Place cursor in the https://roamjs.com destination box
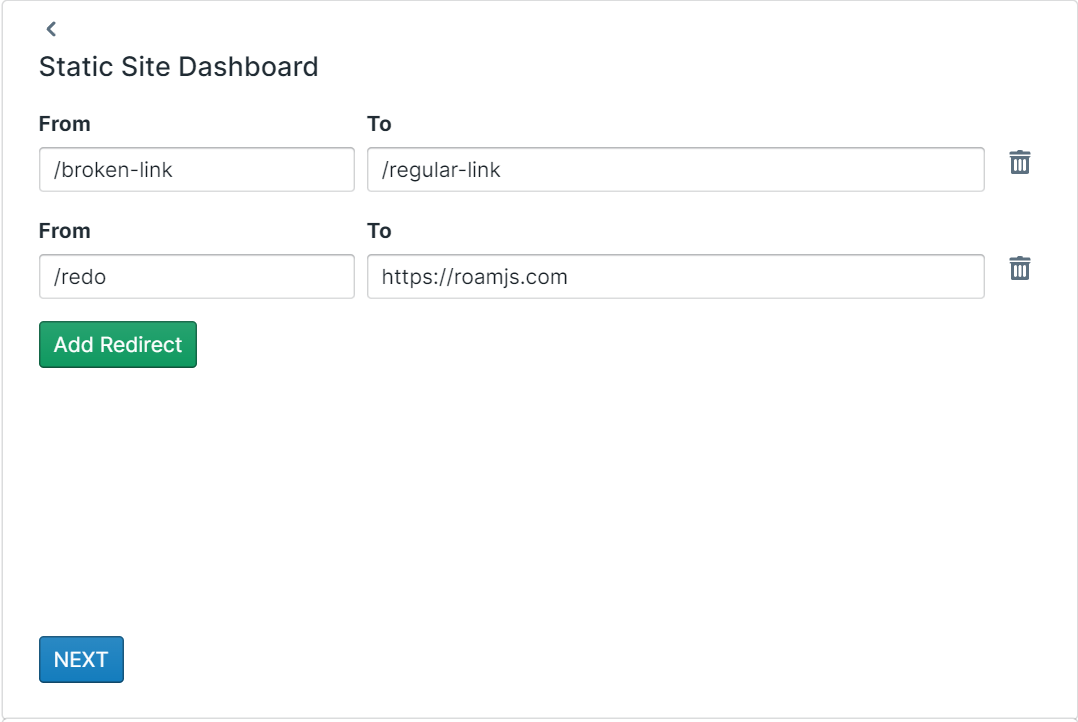Viewport: 1078px width, 722px height. pos(676,276)
